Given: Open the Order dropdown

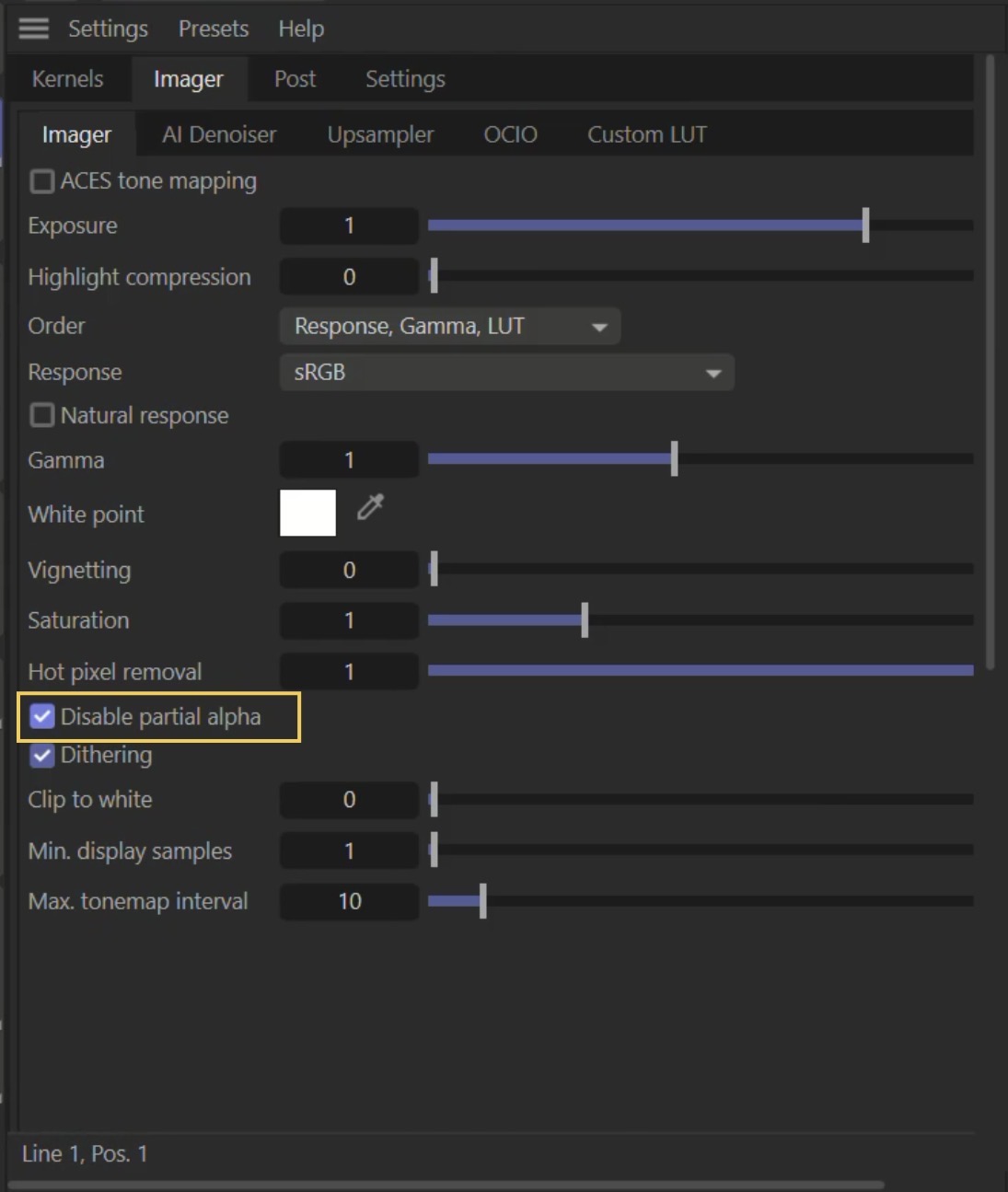Looking at the screenshot, I should [449, 327].
